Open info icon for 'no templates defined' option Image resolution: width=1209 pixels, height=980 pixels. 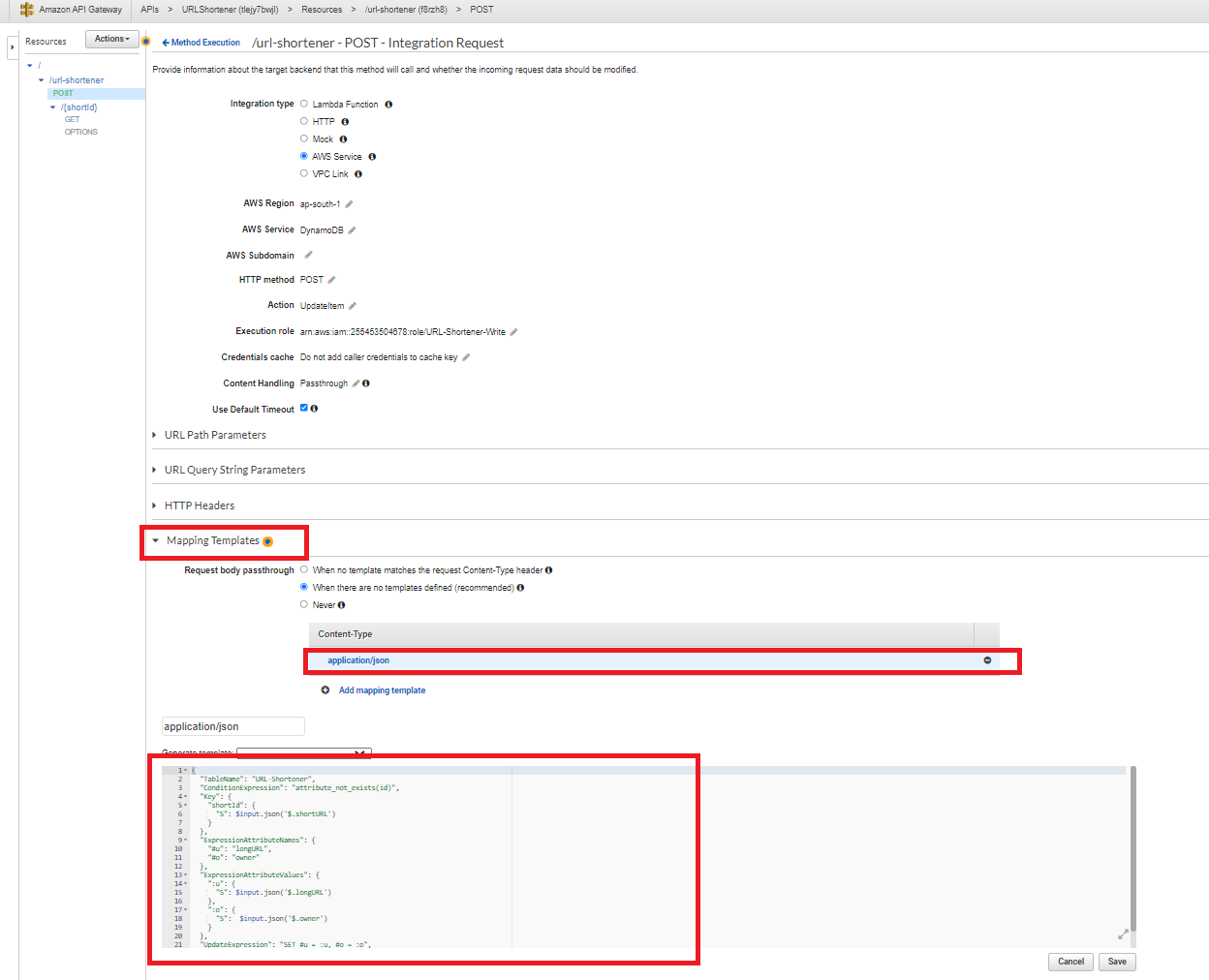tap(520, 588)
